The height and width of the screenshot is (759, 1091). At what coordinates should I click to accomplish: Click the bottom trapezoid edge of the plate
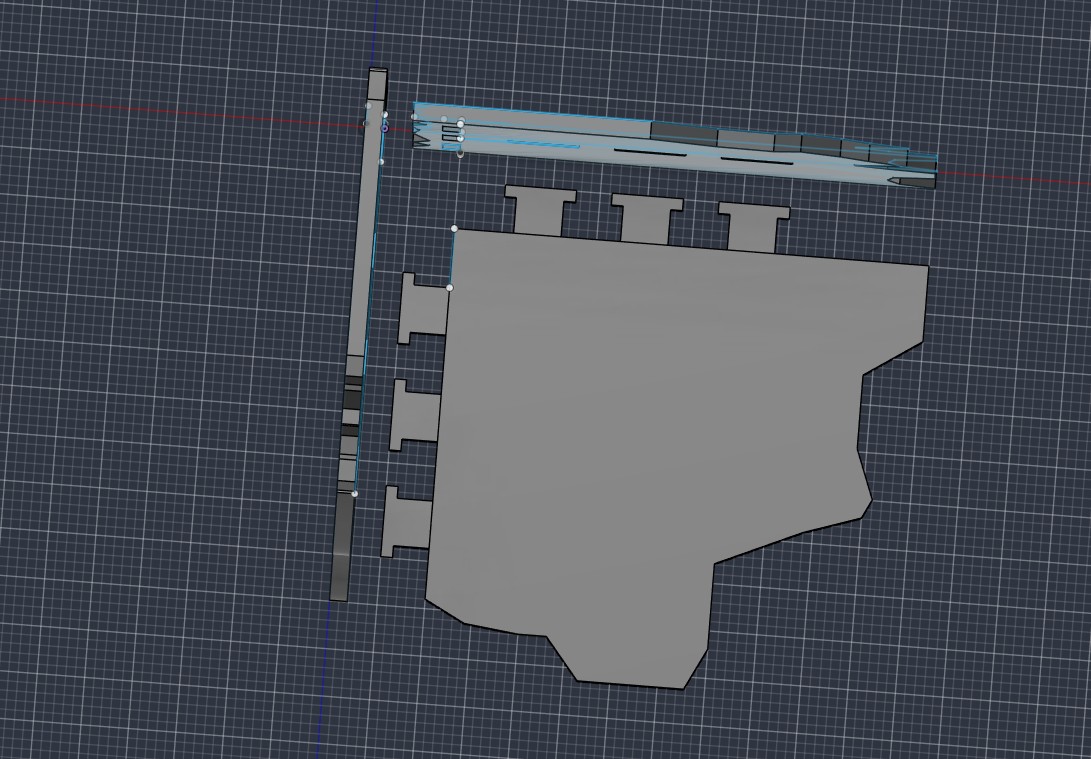[x=630, y=685]
